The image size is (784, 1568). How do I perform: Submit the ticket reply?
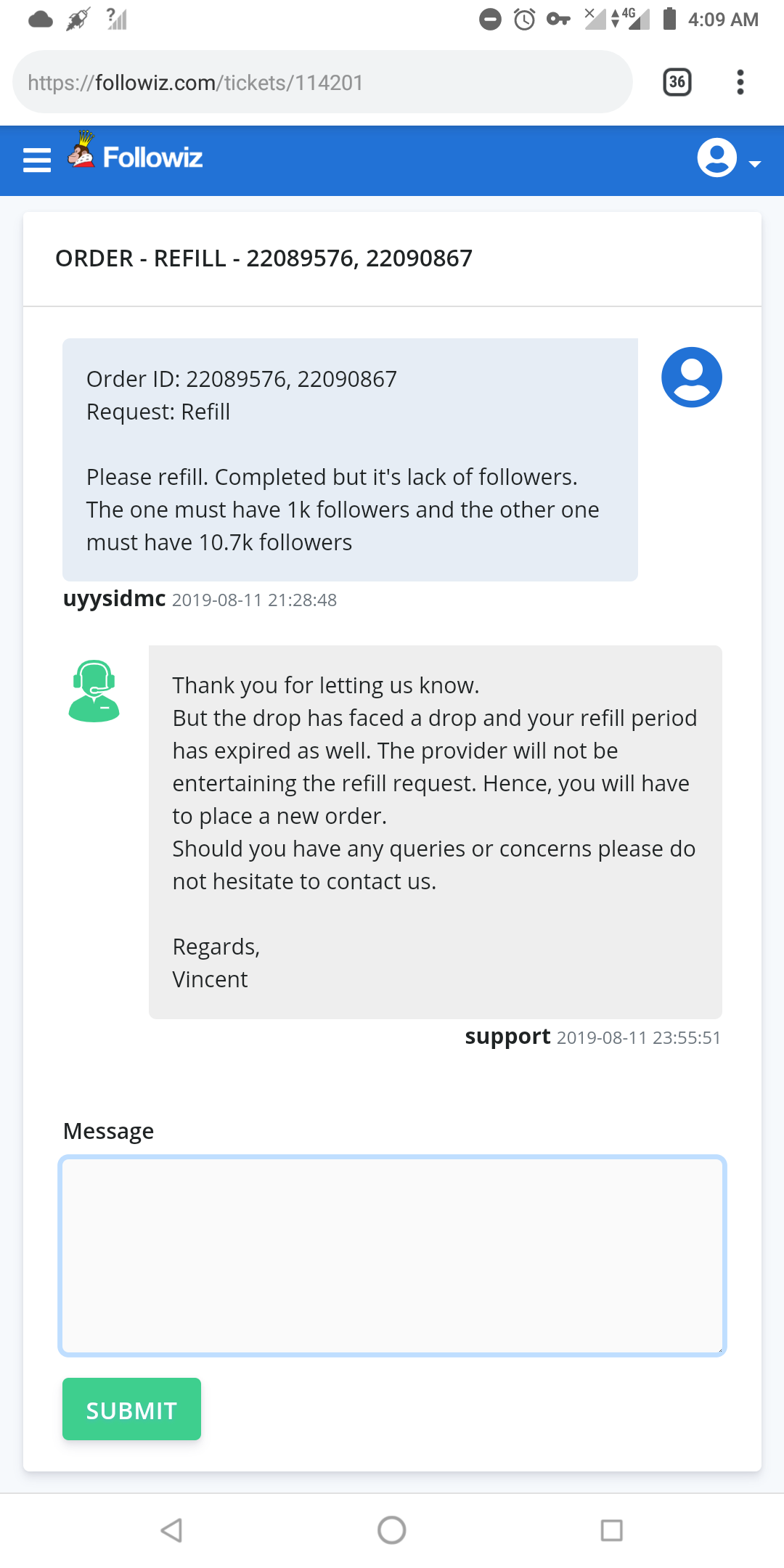[131, 1409]
